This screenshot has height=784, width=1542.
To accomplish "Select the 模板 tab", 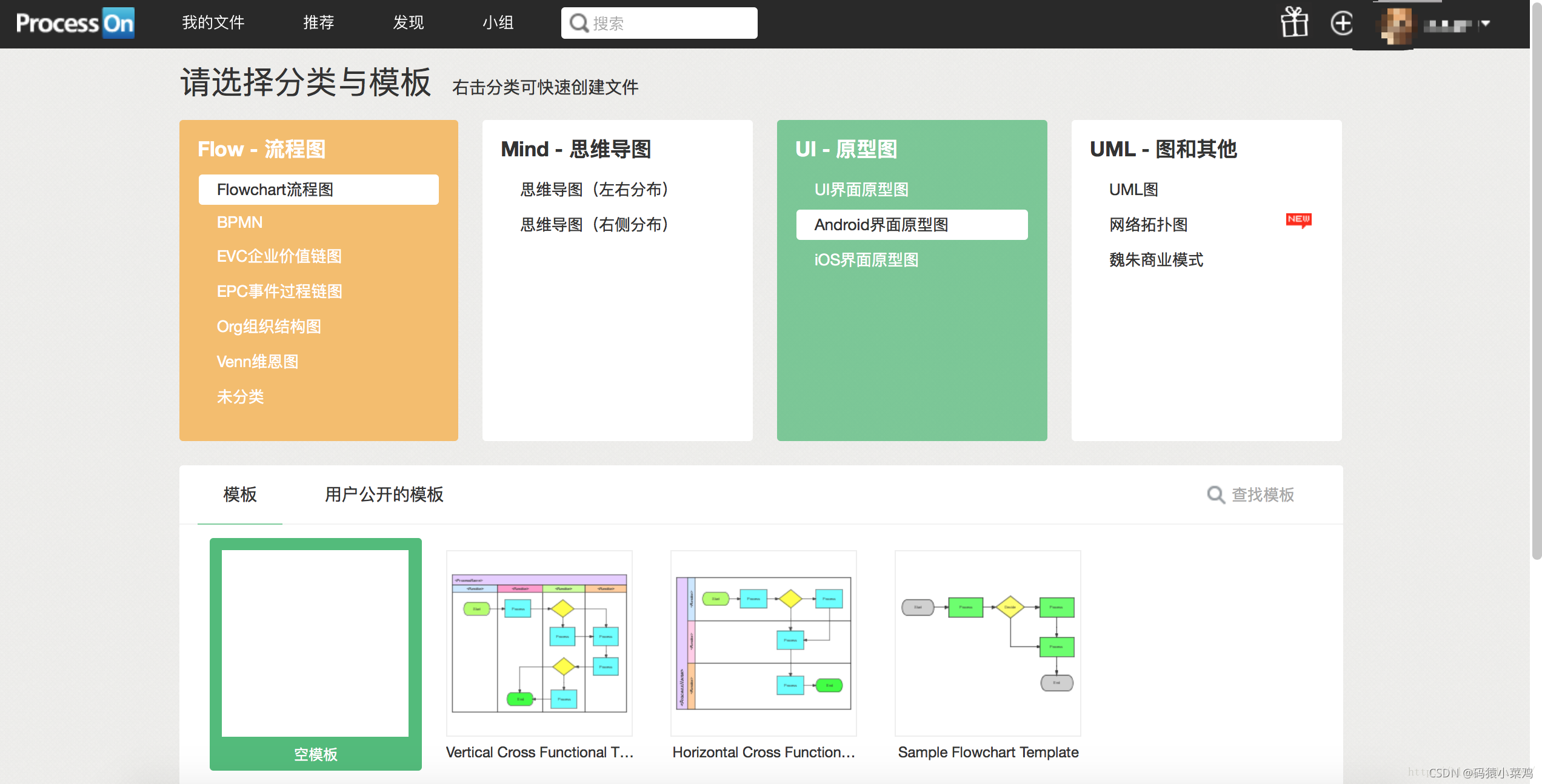I will 240,494.
